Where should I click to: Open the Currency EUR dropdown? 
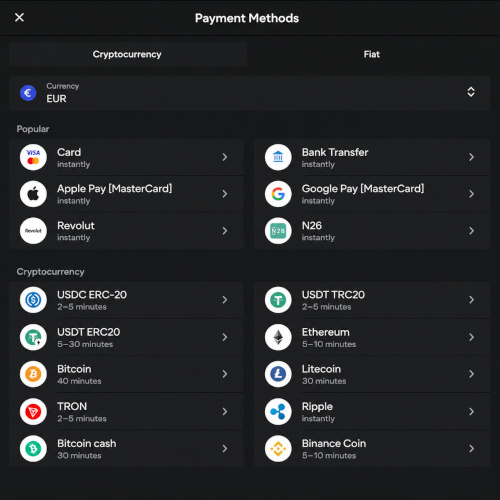point(249,93)
